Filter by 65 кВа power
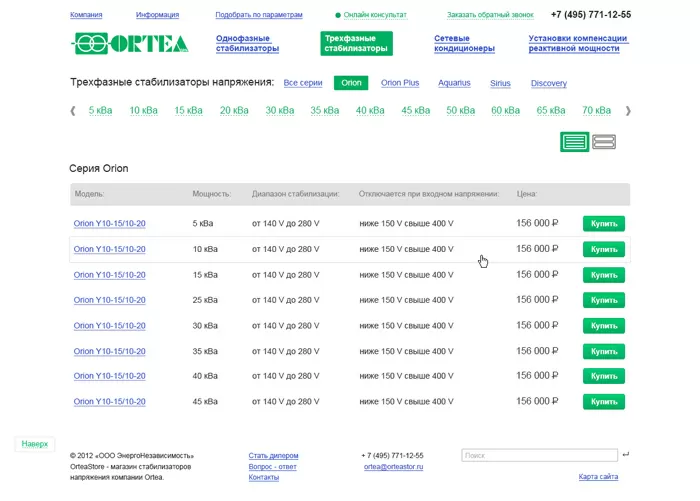 [x=551, y=110]
